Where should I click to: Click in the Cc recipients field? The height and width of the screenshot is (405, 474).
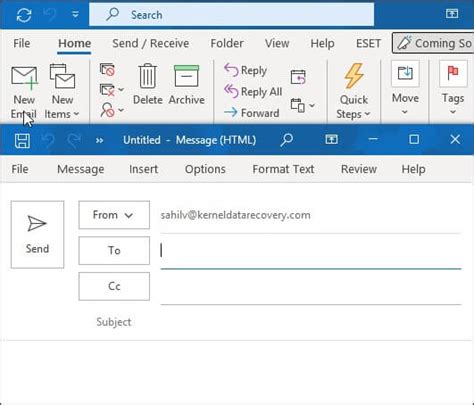[x=311, y=288]
